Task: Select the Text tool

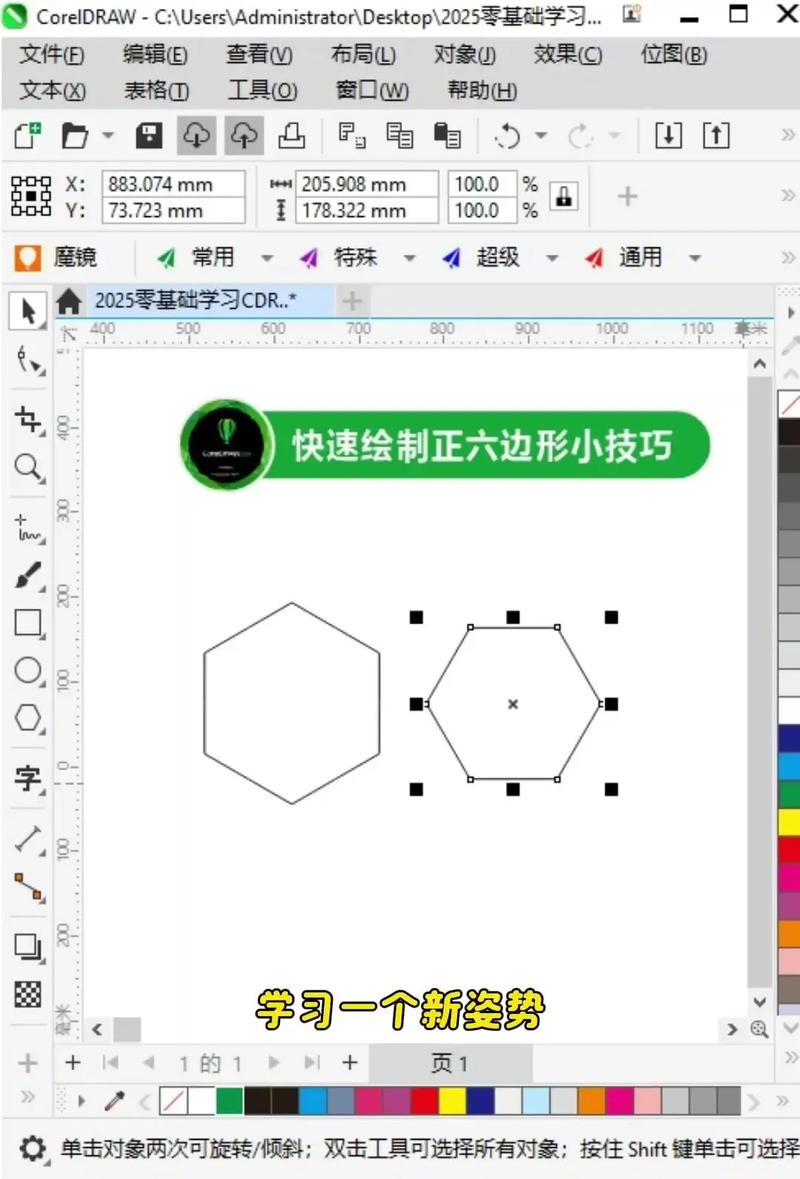Action: (x=28, y=780)
